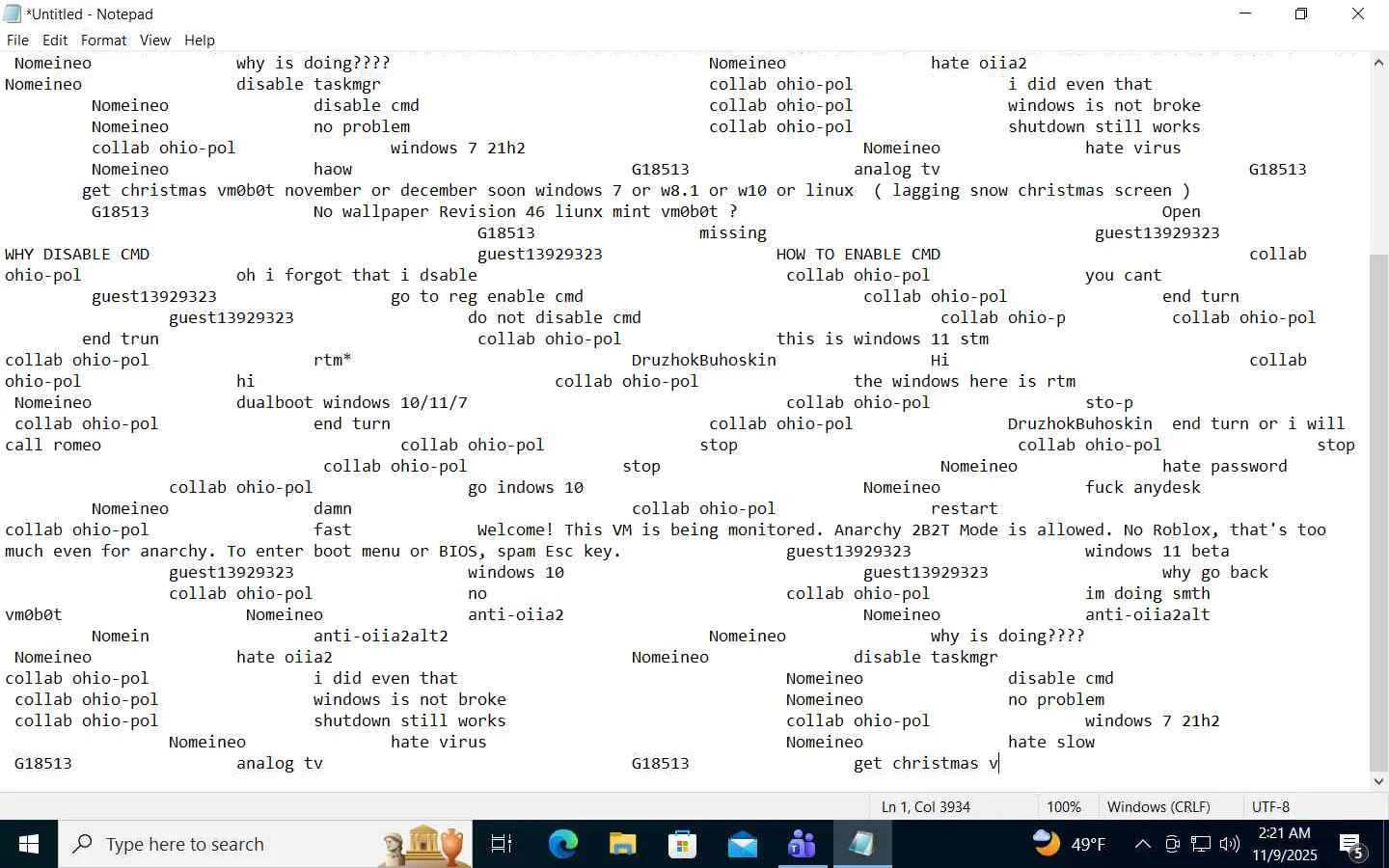This screenshot has width=1389, height=868.
Task: Click the text 'oh i forgot that i dsable'
Action: click(357, 276)
